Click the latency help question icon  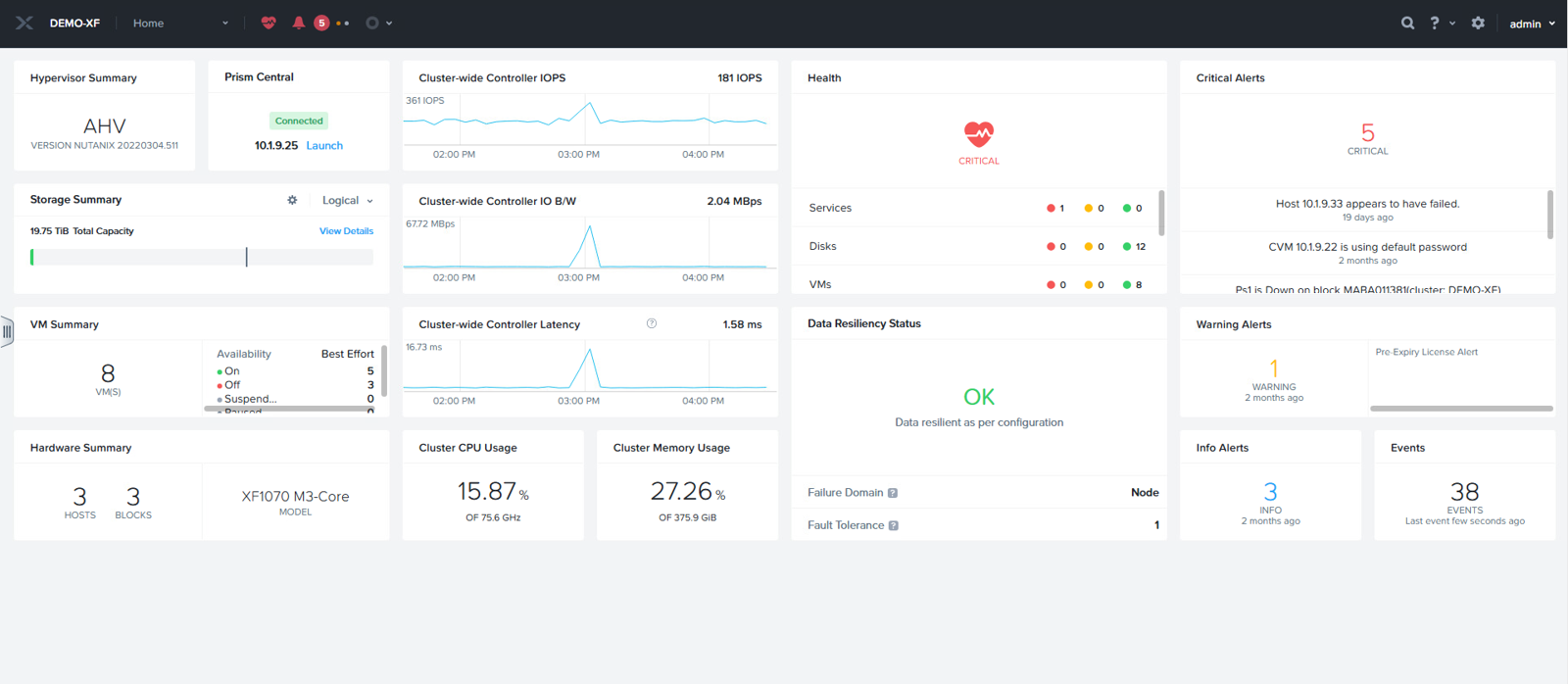[652, 323]
